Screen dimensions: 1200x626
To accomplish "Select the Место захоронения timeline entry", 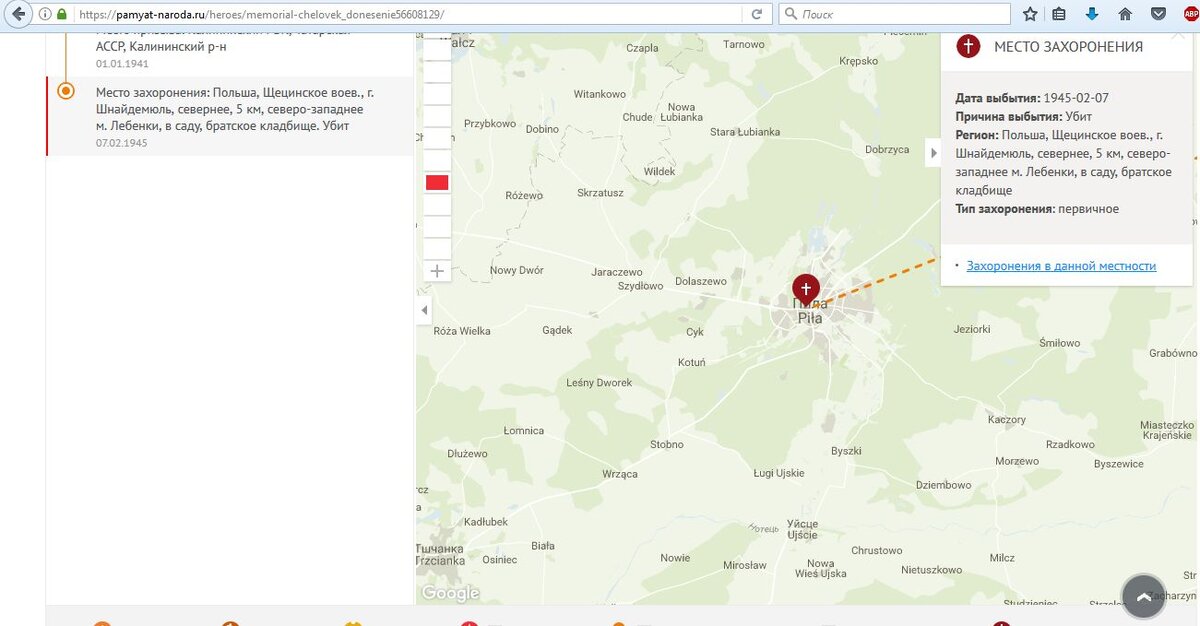I will 230,116.
